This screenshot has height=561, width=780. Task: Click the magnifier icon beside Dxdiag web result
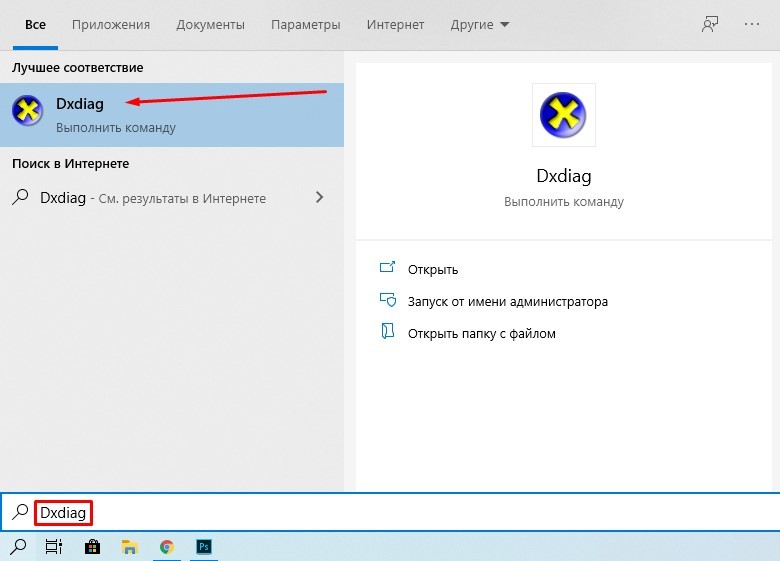[20, 197]
